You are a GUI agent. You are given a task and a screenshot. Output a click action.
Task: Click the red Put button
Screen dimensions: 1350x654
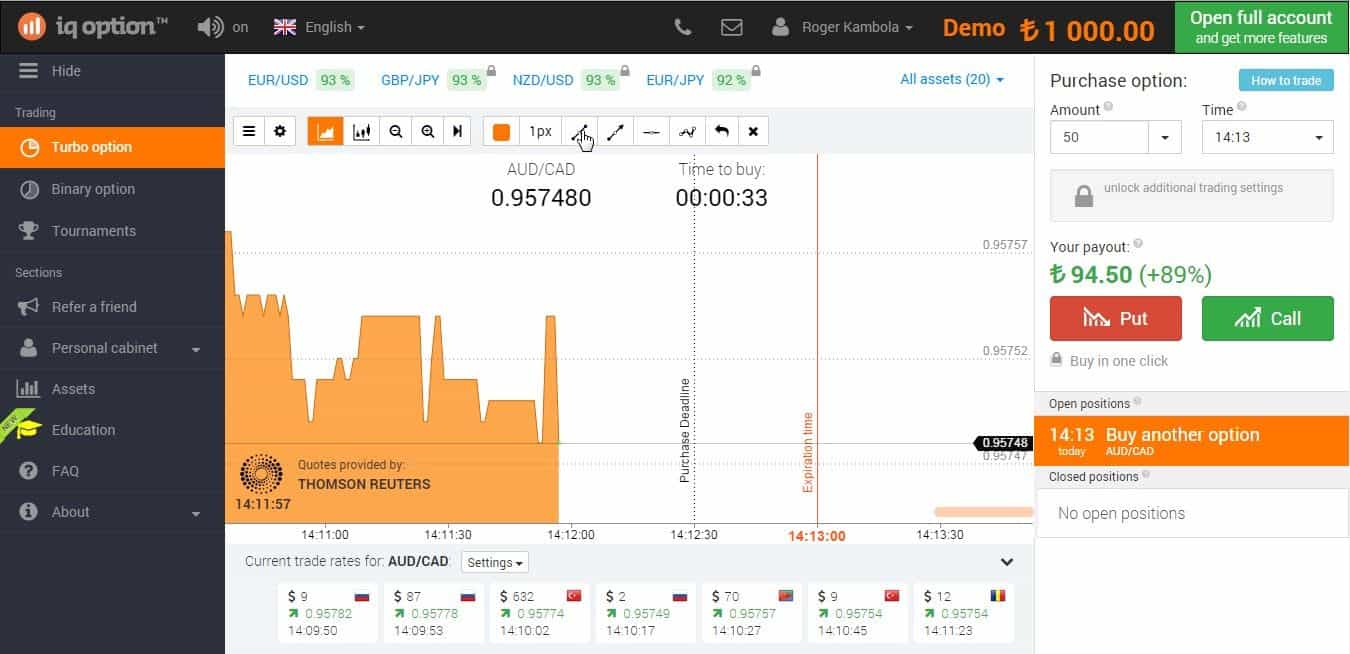(1115, 318)
